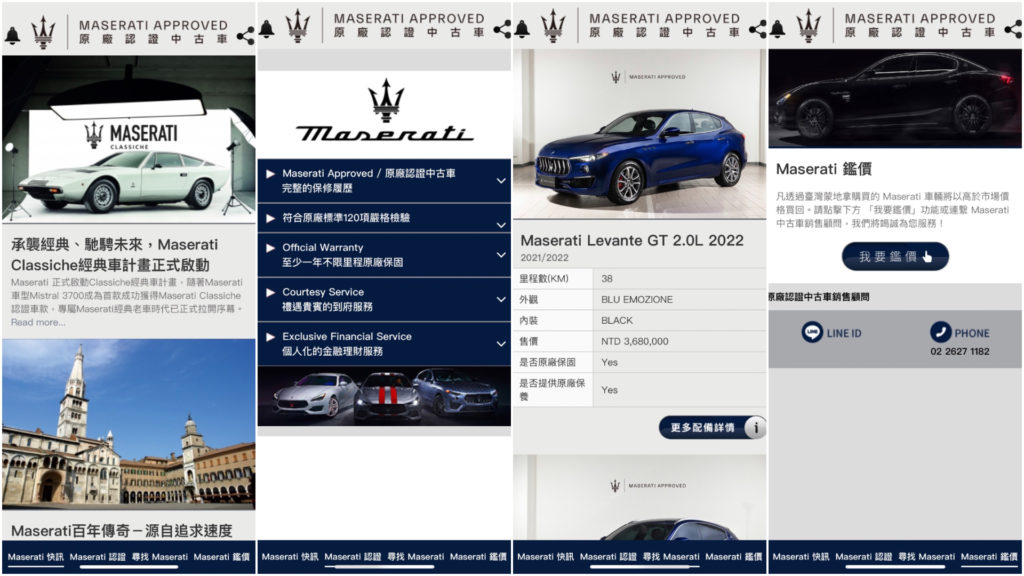1024x576 pixels.
Task: Select the Maserati 快訊 tab in the second screen
Action: (x=290, y=557)
